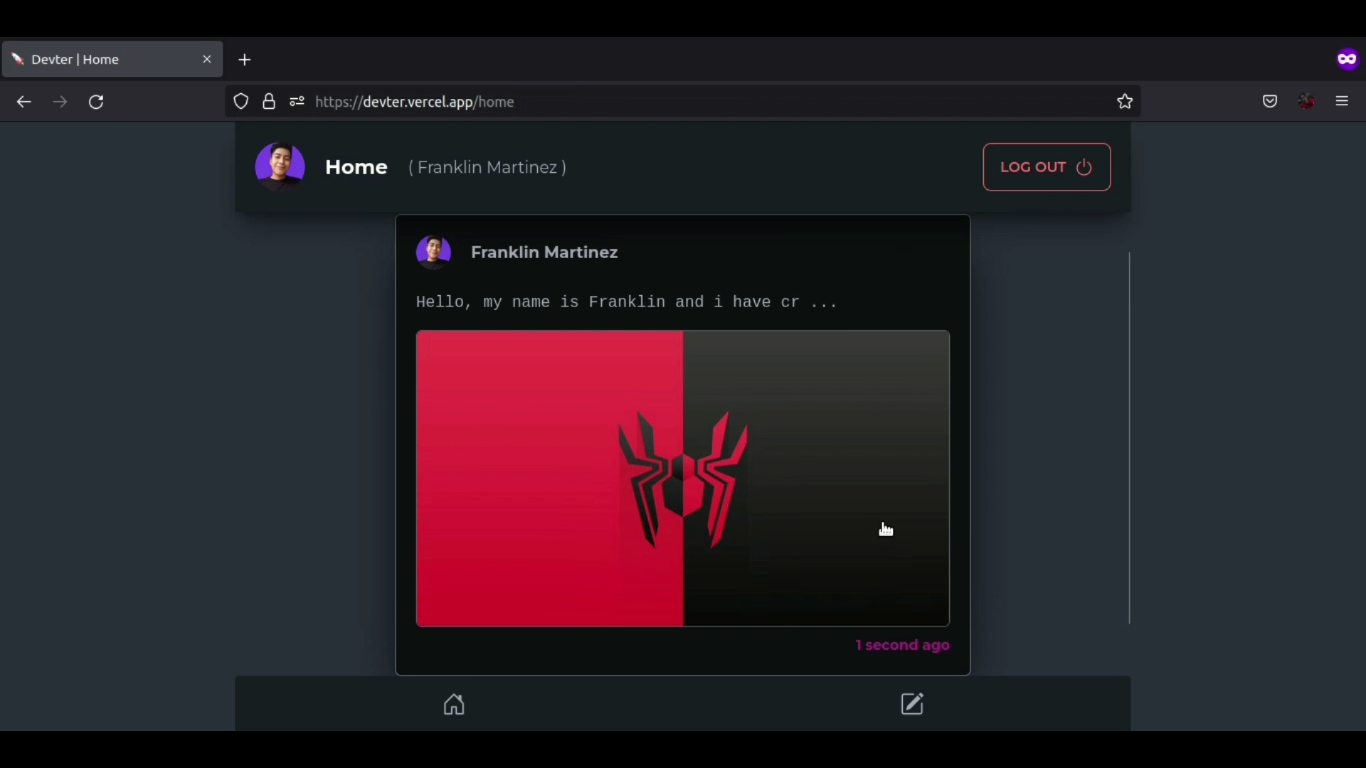The image size is (1366, 768).
Task: Open a new browser tab
Action: (x=244, y=60)
